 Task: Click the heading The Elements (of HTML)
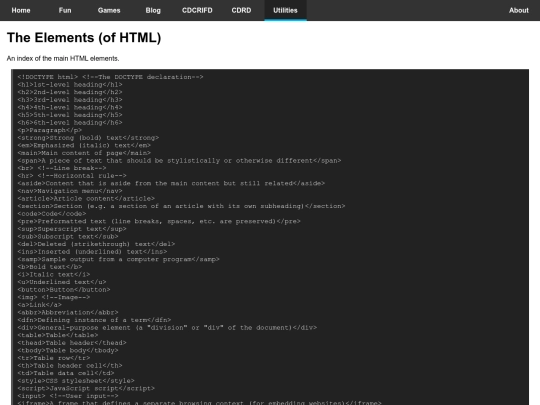click(84, 38)
